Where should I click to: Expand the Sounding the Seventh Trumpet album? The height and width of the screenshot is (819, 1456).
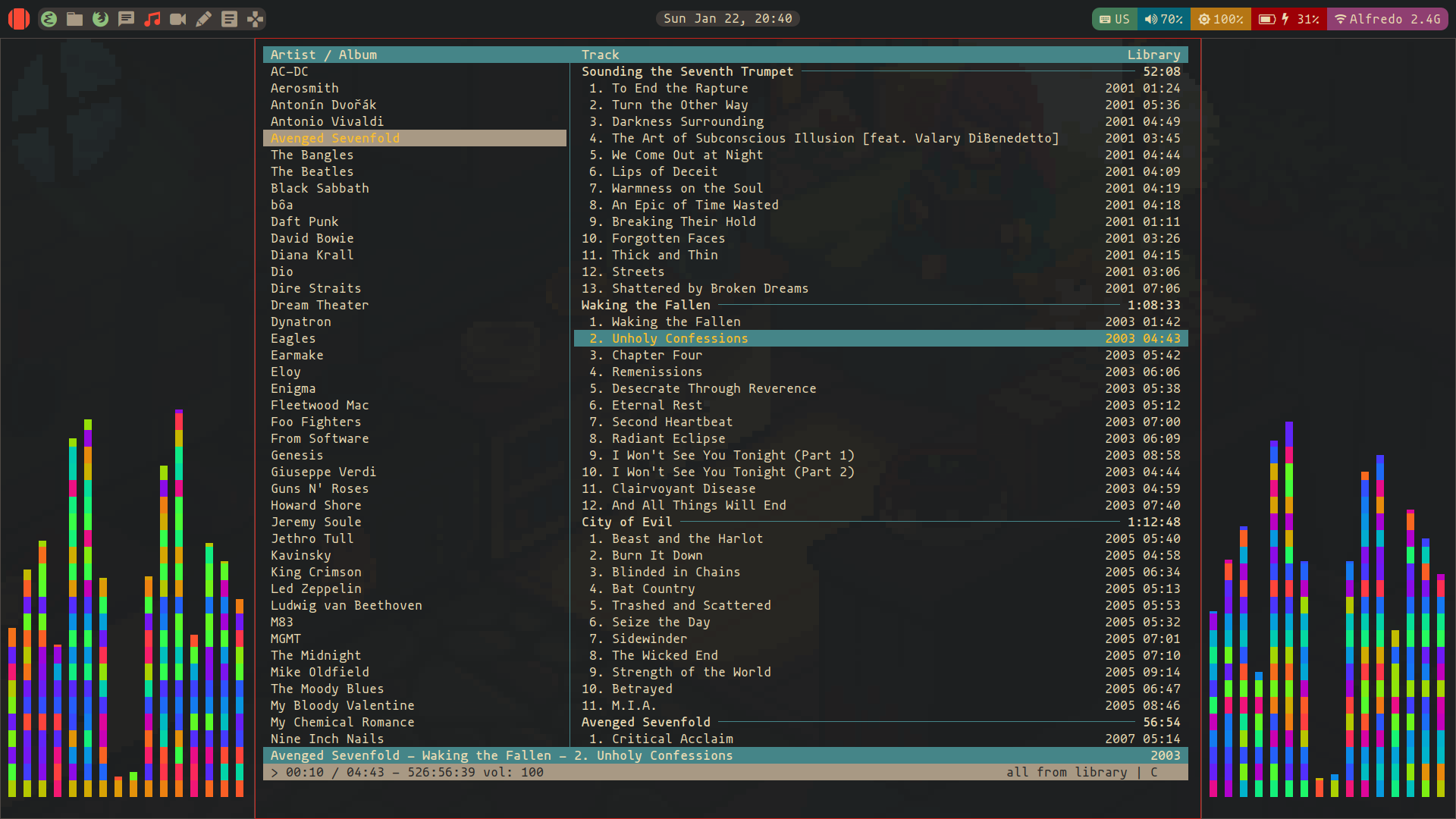688,71
